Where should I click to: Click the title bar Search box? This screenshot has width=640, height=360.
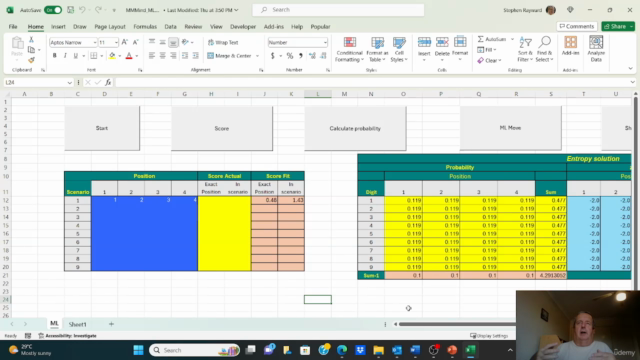338,10
